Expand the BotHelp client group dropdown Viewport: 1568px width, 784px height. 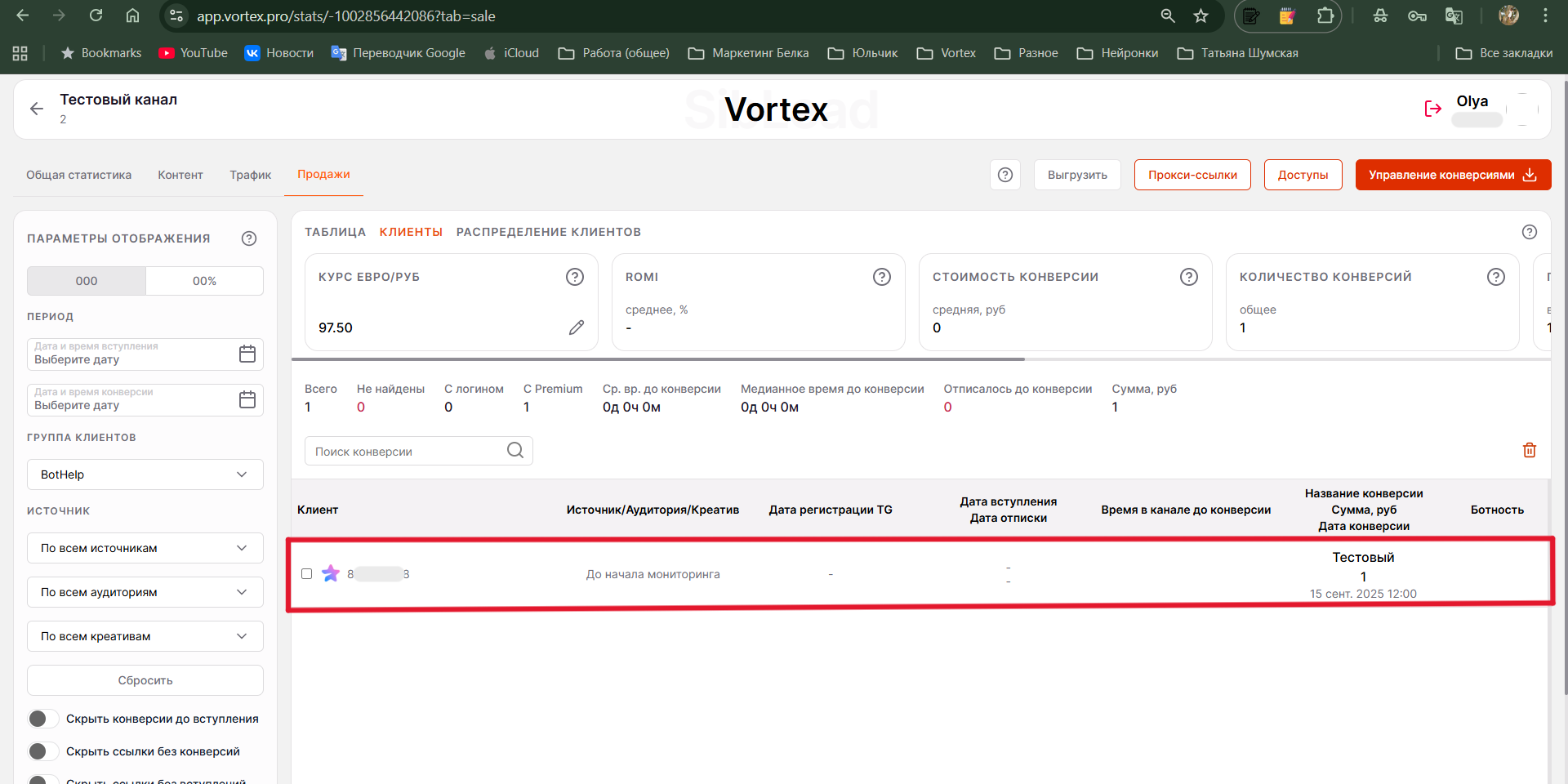145,474
